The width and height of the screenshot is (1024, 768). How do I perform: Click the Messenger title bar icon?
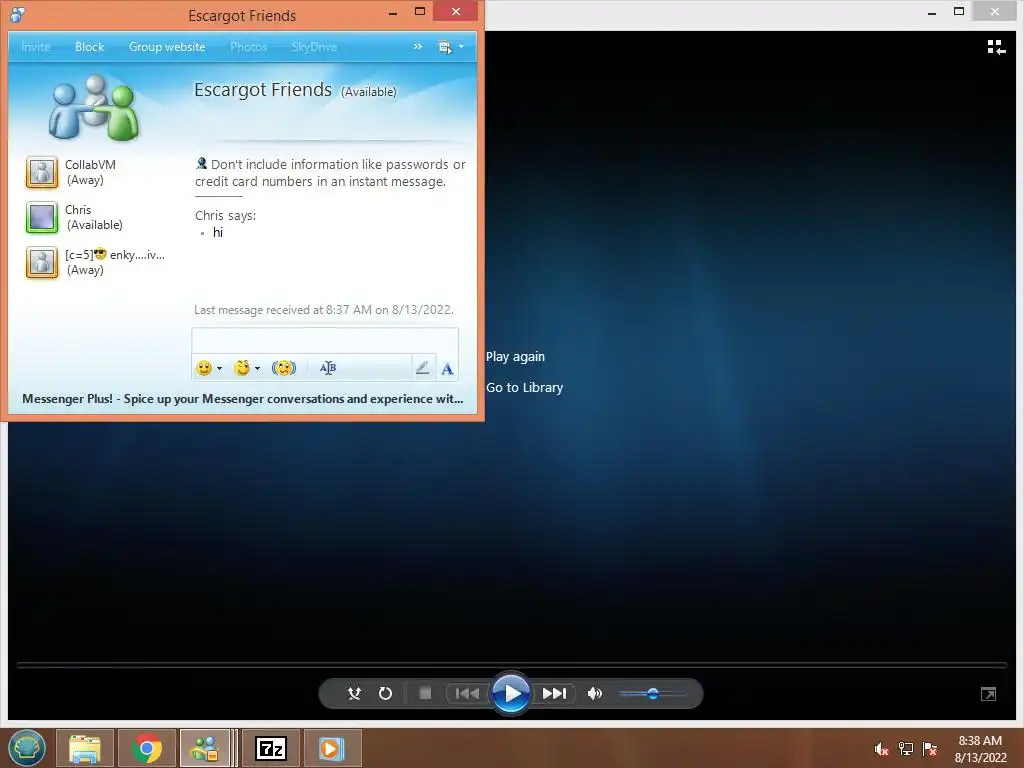click(x=18, y=14)
